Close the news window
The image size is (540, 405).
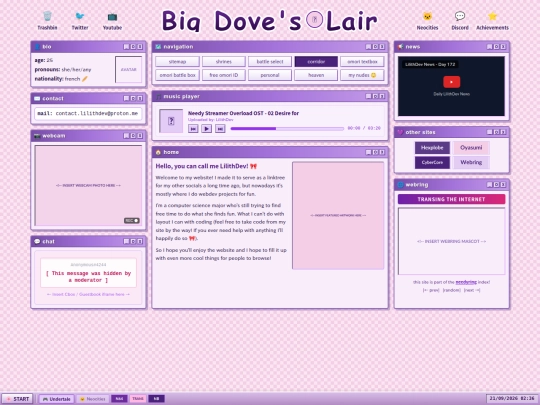click(x=503, y=46)
